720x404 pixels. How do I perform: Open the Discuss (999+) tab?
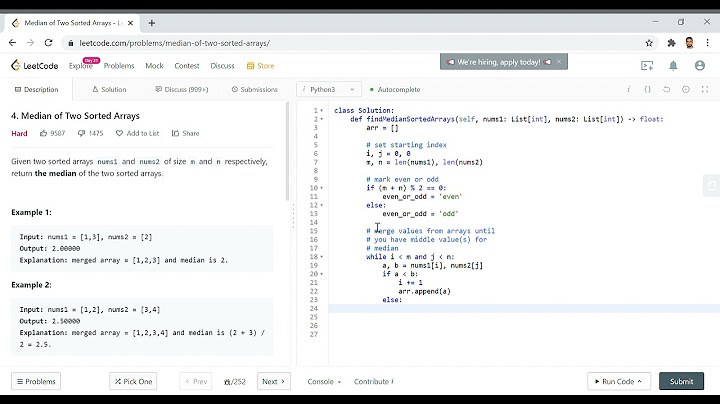coord(182,90)
